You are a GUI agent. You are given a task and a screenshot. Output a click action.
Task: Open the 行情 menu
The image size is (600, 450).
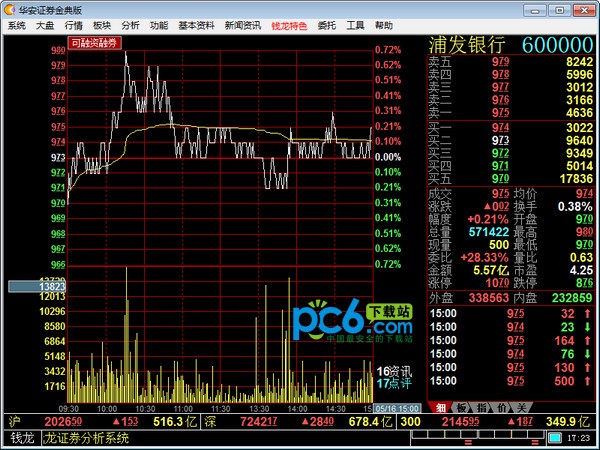click(74, 24)
